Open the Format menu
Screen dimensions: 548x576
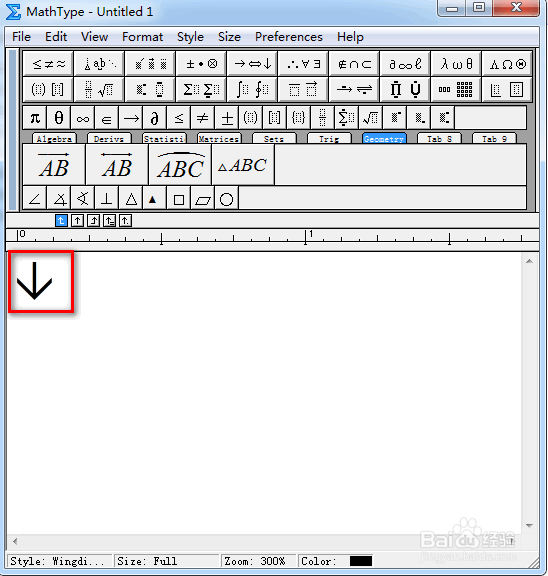click(143, 37)
